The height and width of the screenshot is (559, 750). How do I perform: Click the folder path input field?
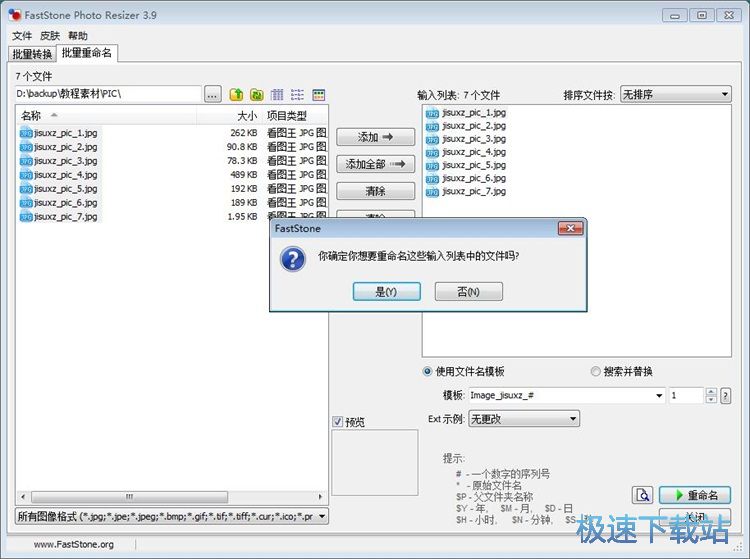pos(108,94)
